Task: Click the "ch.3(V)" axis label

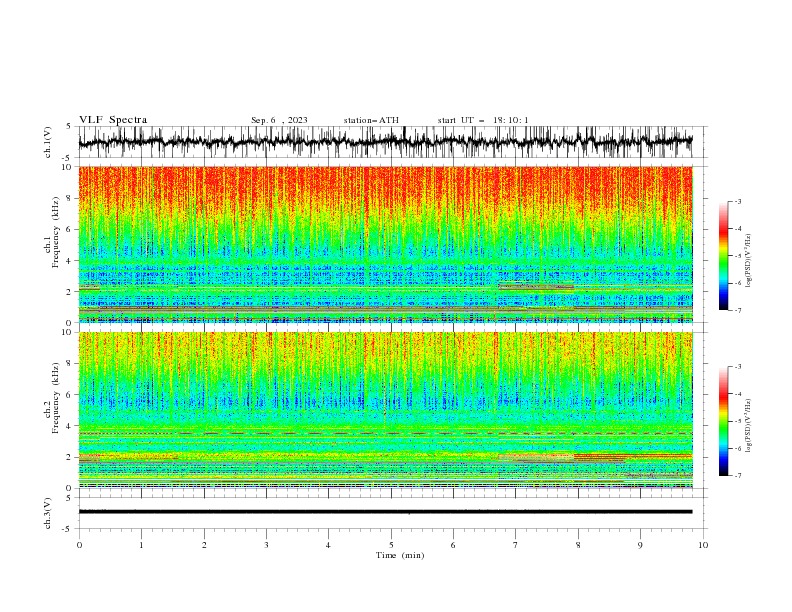Action: pos(48,513)
